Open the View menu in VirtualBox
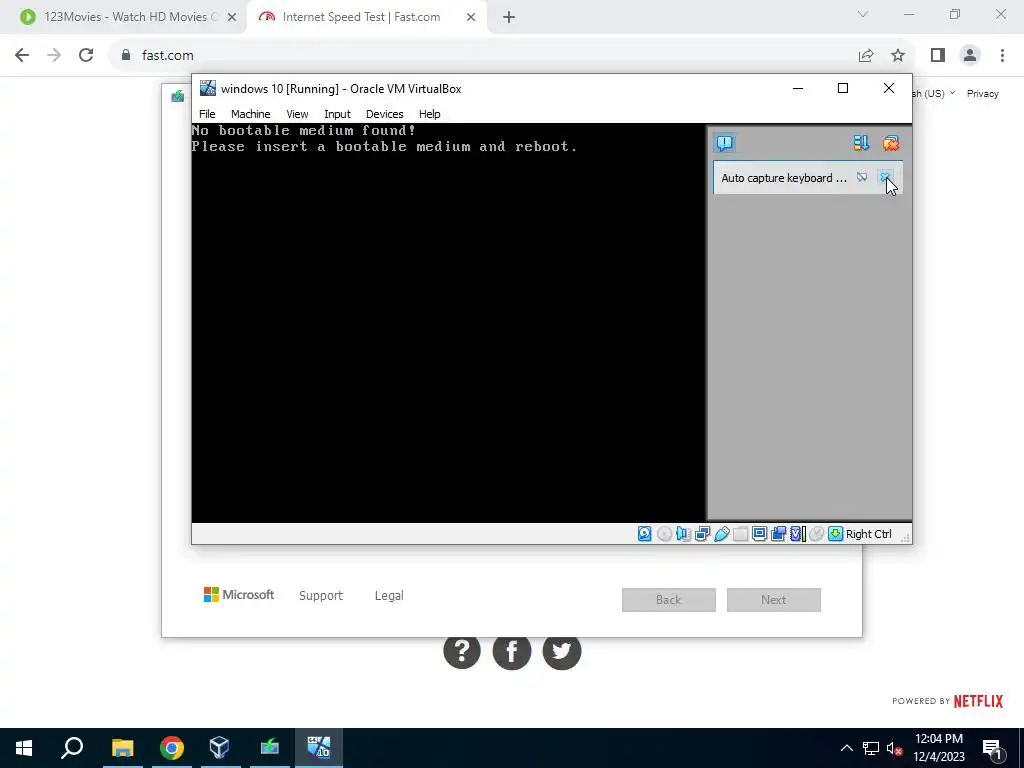 pyautogui.click(x=297, y=114)
